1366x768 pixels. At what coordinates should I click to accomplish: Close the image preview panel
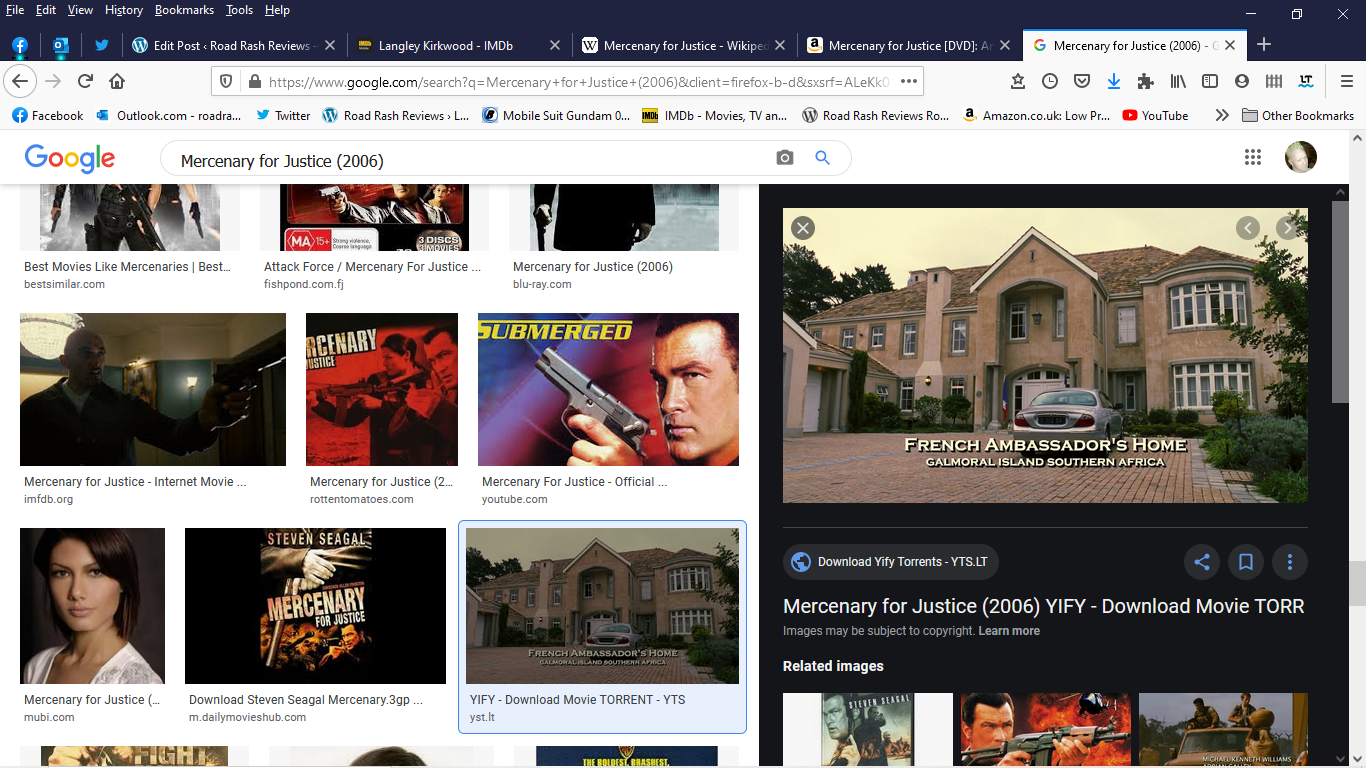pyautogui.click(x=802, y=228)
